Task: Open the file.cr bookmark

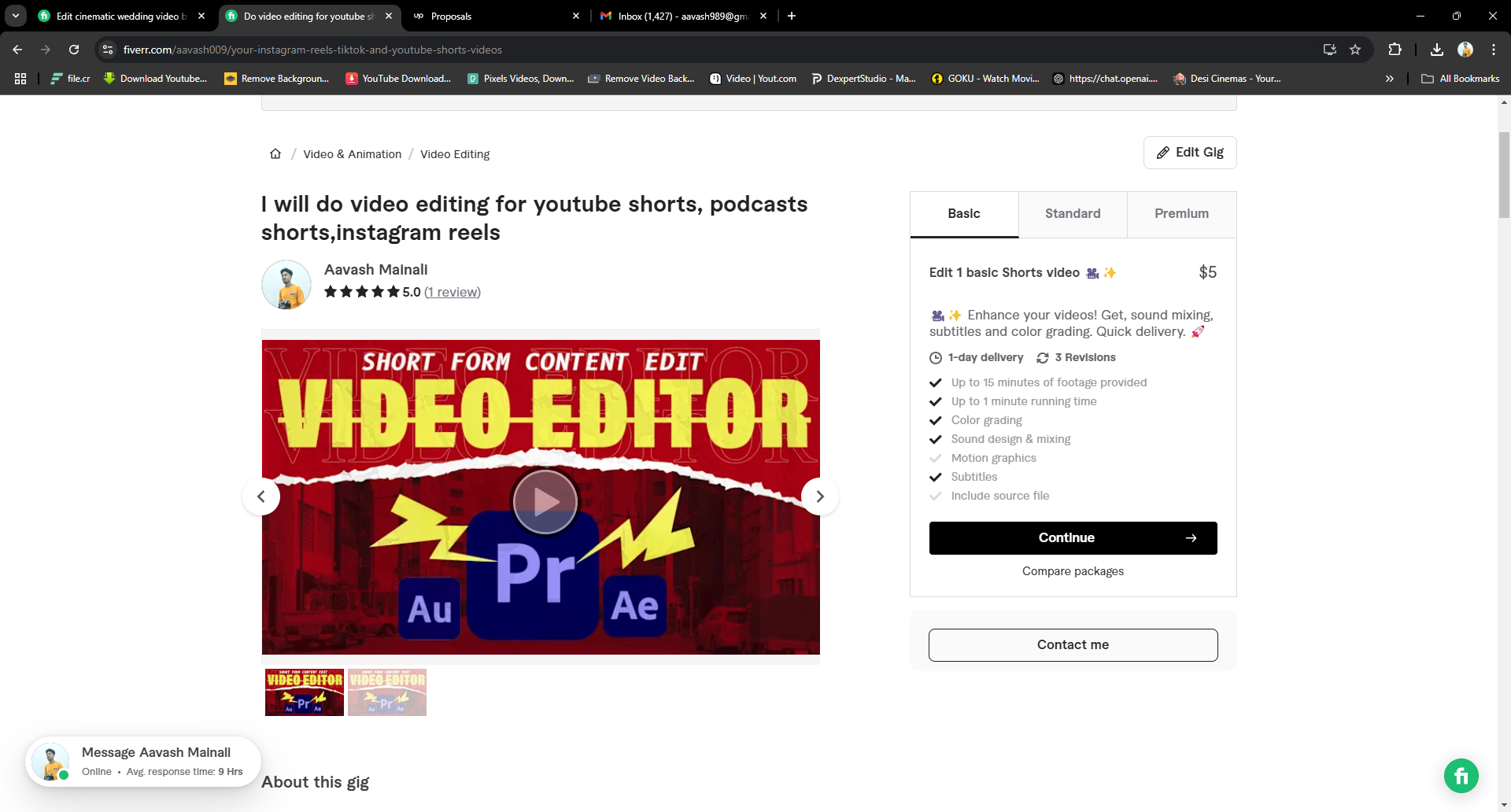Action: pos(70,79)
